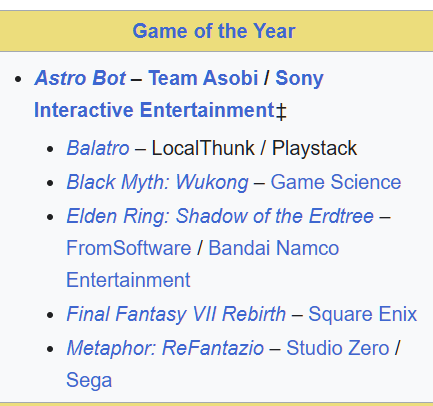The width and height of the screenshot is (433, 406).
Task: Open the Black Myth: Wukong link
Action: pos(157,183)
